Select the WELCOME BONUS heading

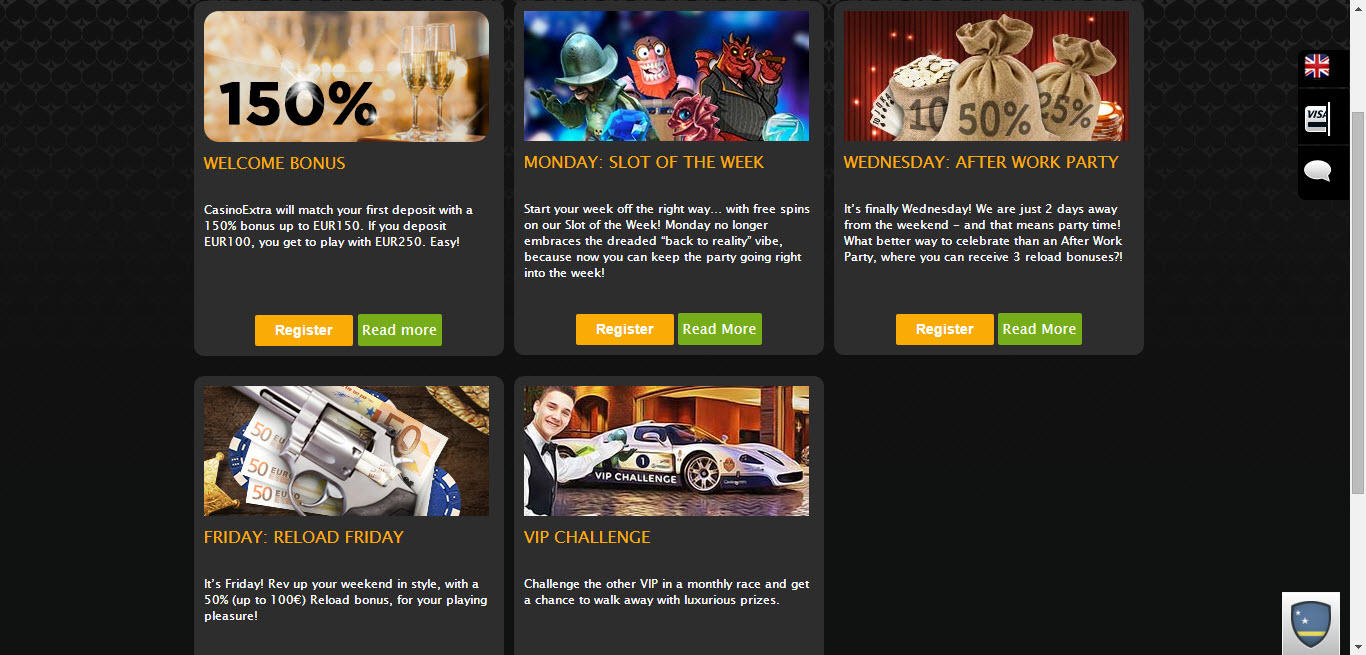(x=274, y=163)
